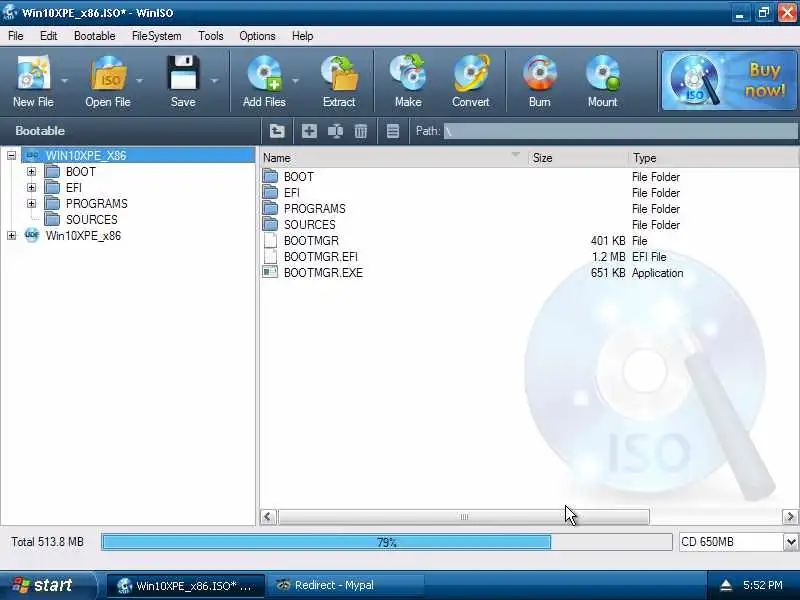
Task: Click the Path input field
Action: tap(620, 131)
